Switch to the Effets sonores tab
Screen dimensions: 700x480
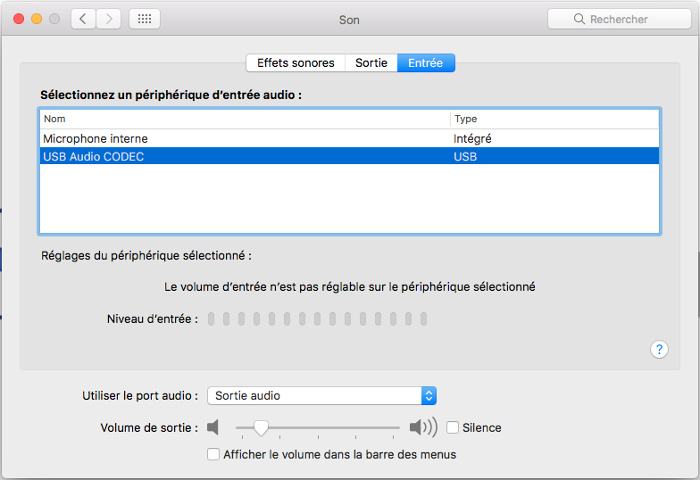click(x=295, y=62)
